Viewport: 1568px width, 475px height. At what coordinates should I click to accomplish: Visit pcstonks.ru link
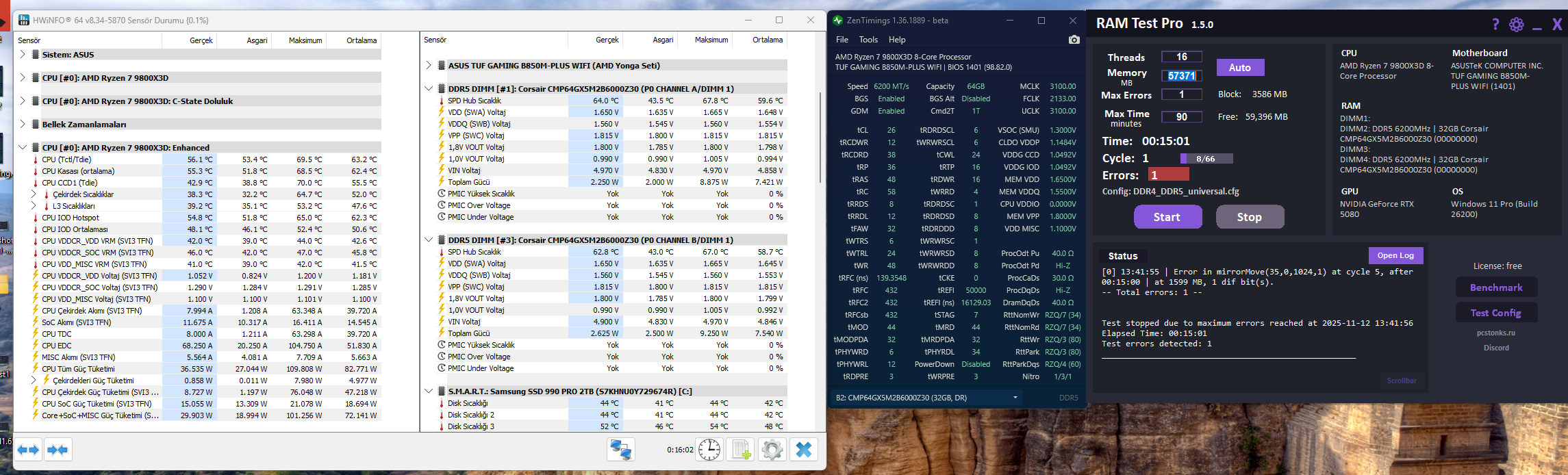tap(1496, 333)
